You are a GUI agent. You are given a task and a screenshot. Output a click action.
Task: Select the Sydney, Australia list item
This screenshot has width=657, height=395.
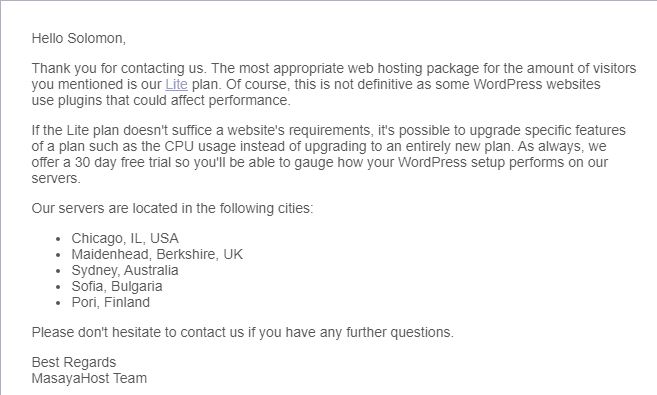click(x=125, y=270)
